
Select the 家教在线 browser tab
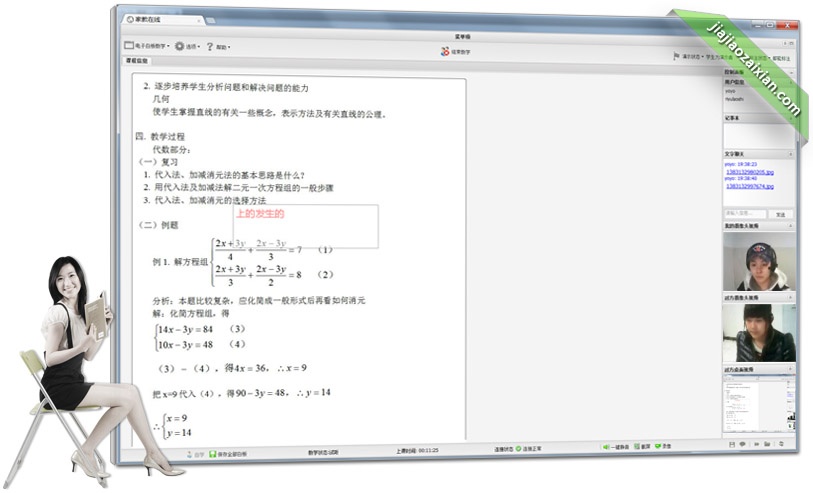tap(162, 20)
